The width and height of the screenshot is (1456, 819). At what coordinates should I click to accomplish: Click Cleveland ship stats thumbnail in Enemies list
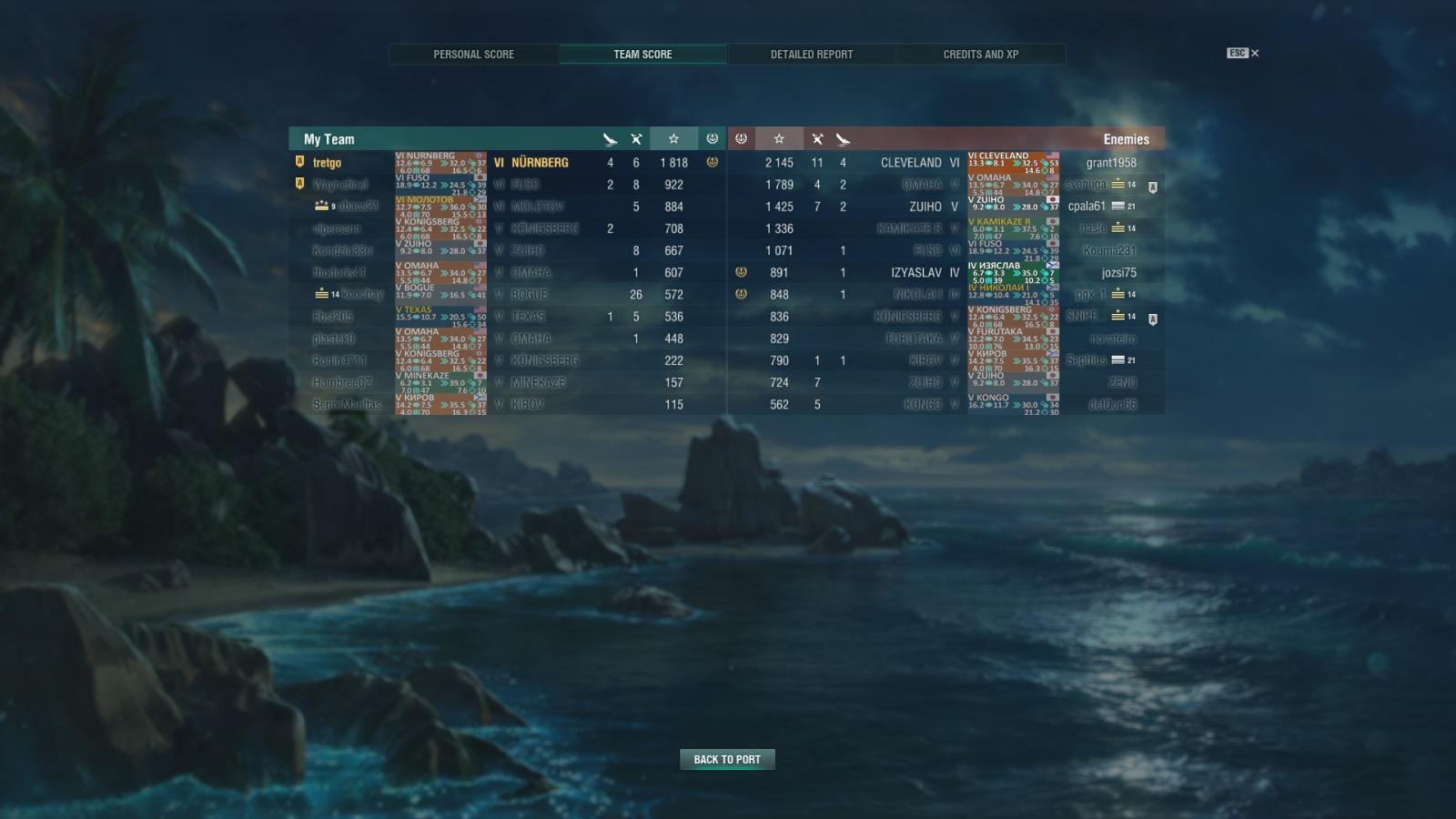coord(1014,163)
